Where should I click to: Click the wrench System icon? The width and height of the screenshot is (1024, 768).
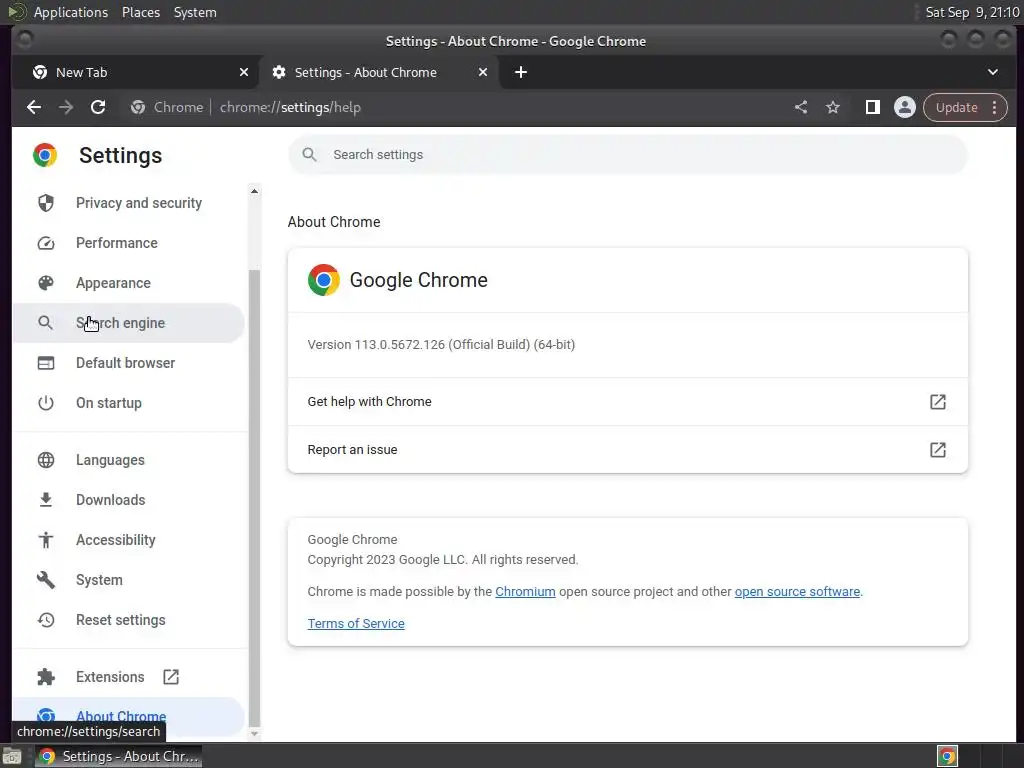pyautogui.click(x=46, y=580)
